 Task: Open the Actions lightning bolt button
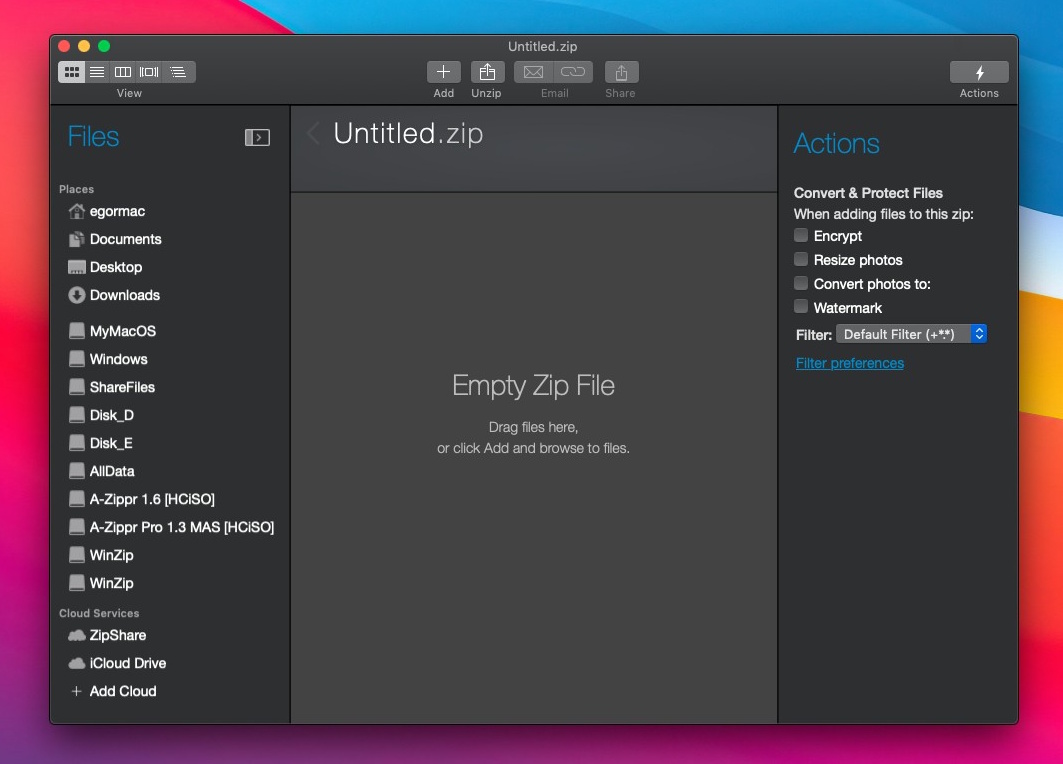coord(978,72)
